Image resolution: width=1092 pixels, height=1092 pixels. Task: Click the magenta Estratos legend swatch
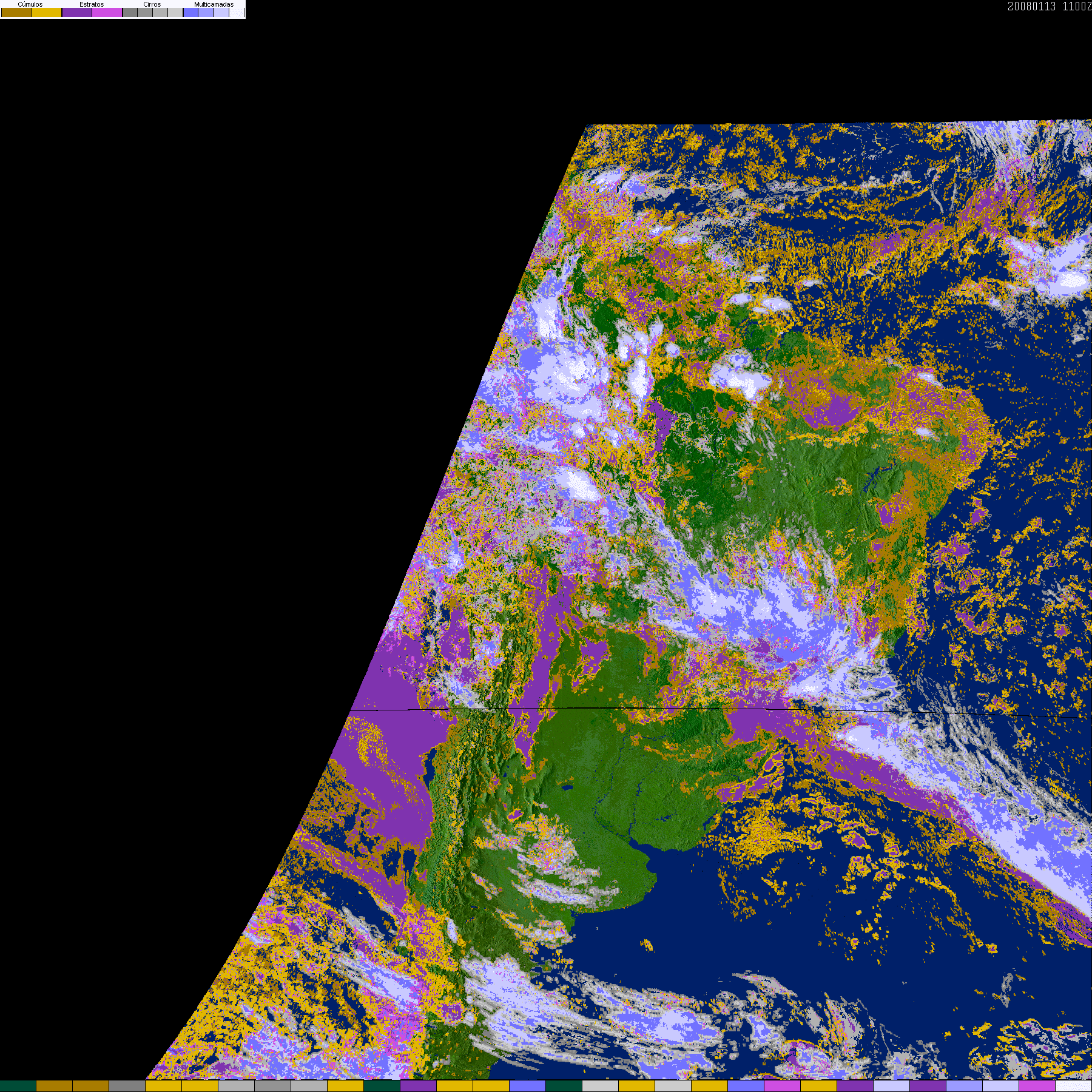(107, 12)
